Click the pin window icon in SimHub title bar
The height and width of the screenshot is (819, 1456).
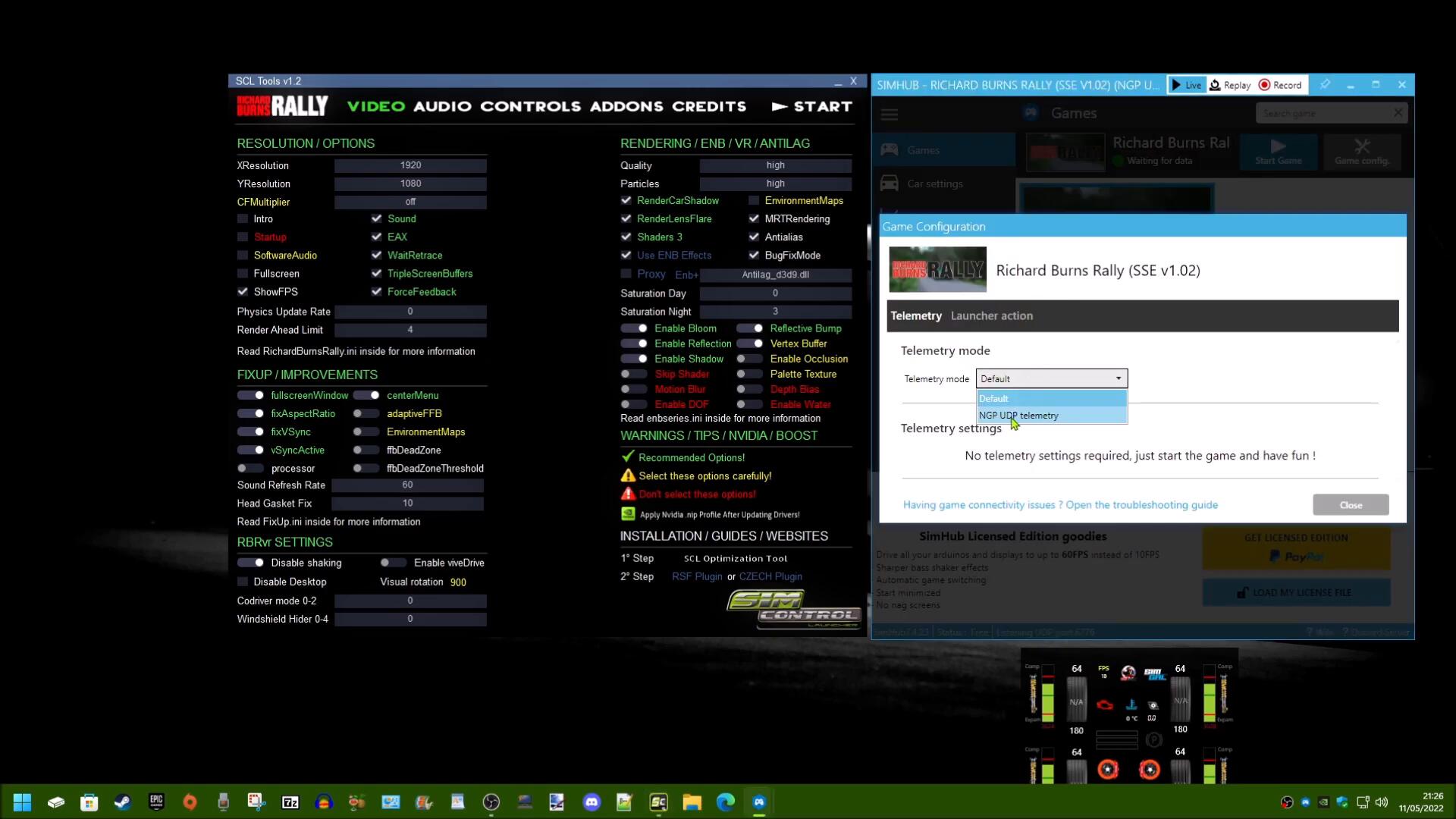point(1325,85)
